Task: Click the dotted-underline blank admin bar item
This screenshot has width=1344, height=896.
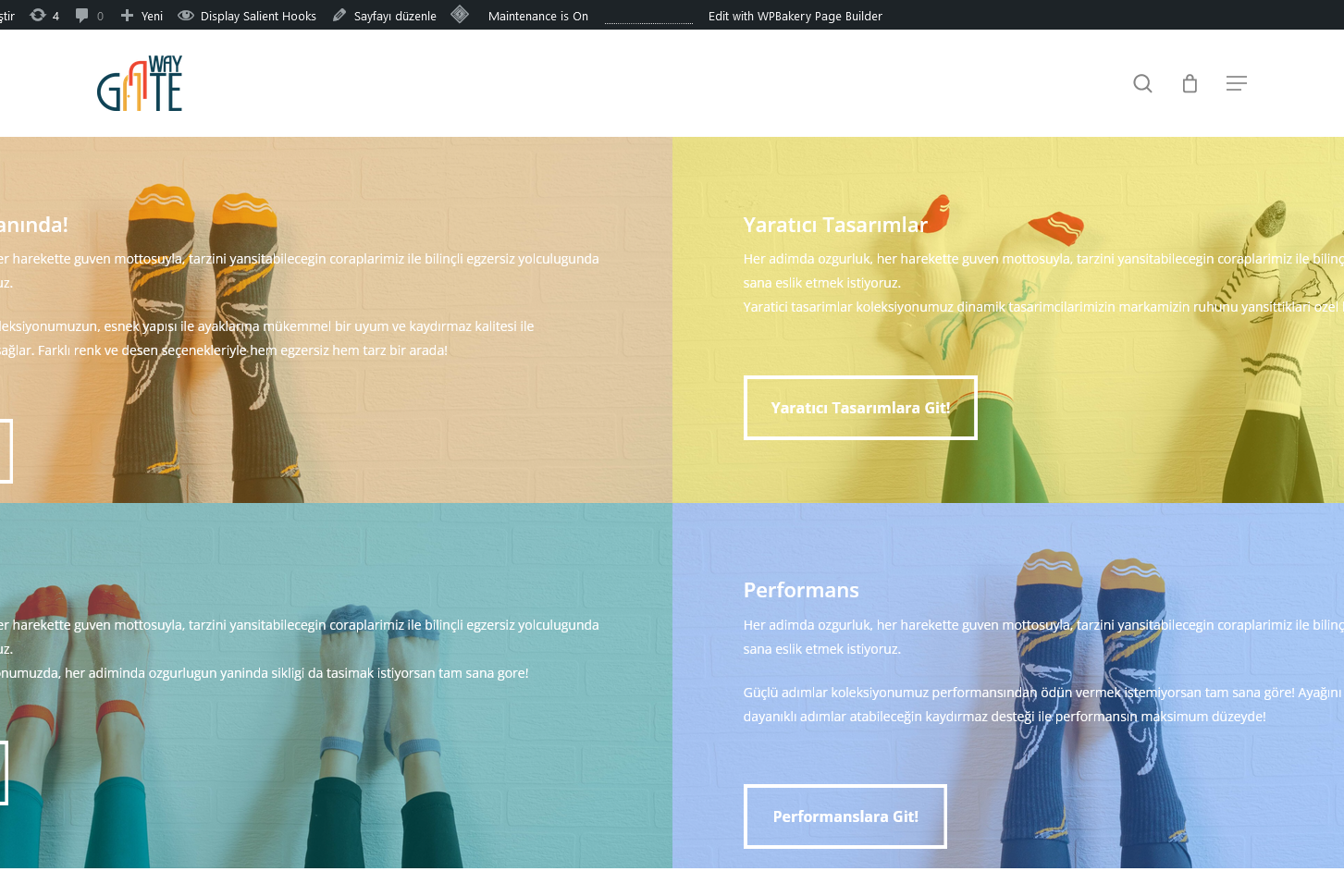Action: (x=648, y=16)
